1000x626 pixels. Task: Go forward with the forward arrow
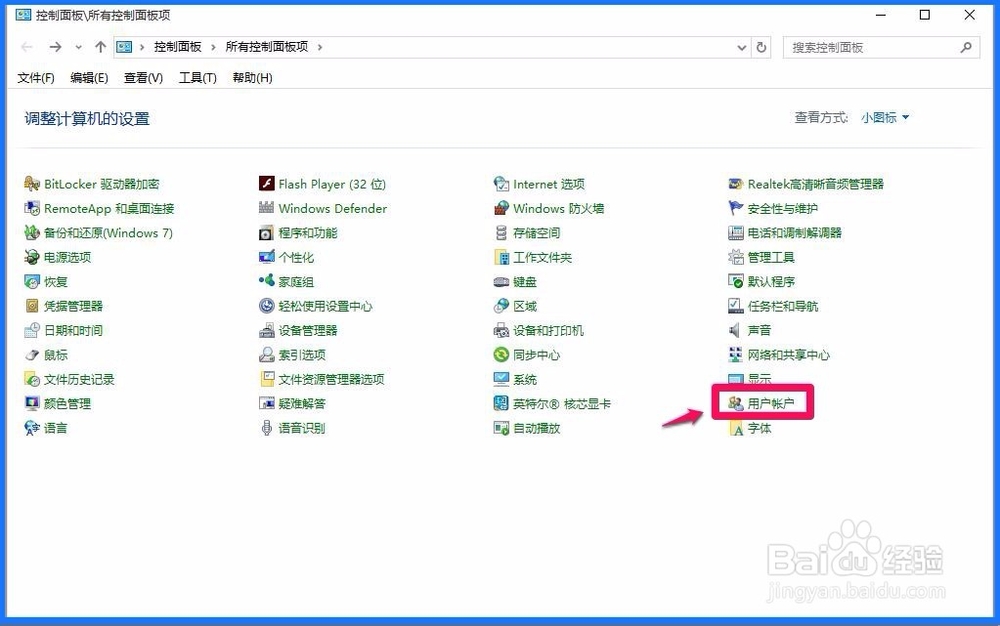click(55, 47)
